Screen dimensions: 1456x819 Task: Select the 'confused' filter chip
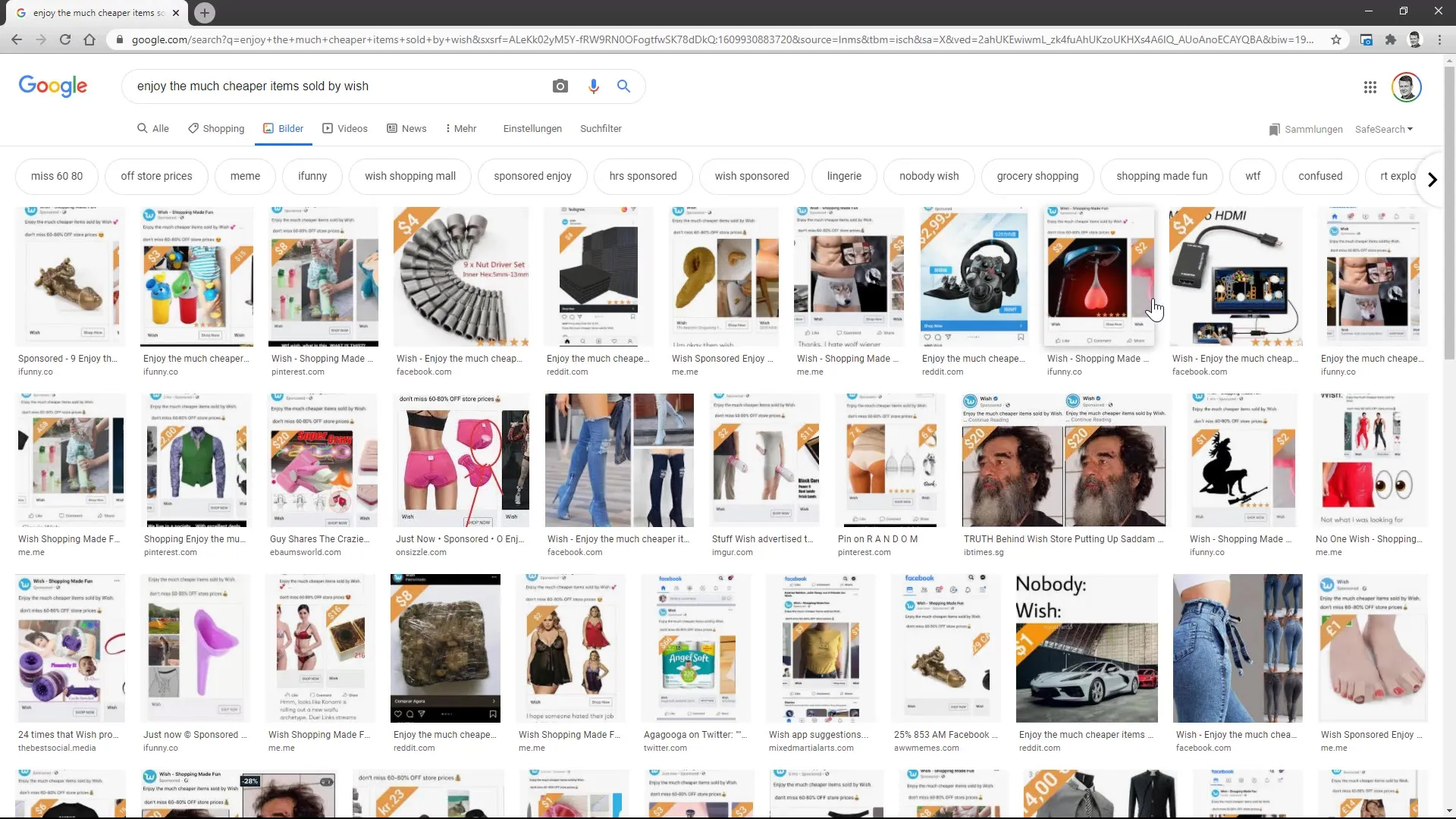pyautogui.click(x=1320, y=176)
